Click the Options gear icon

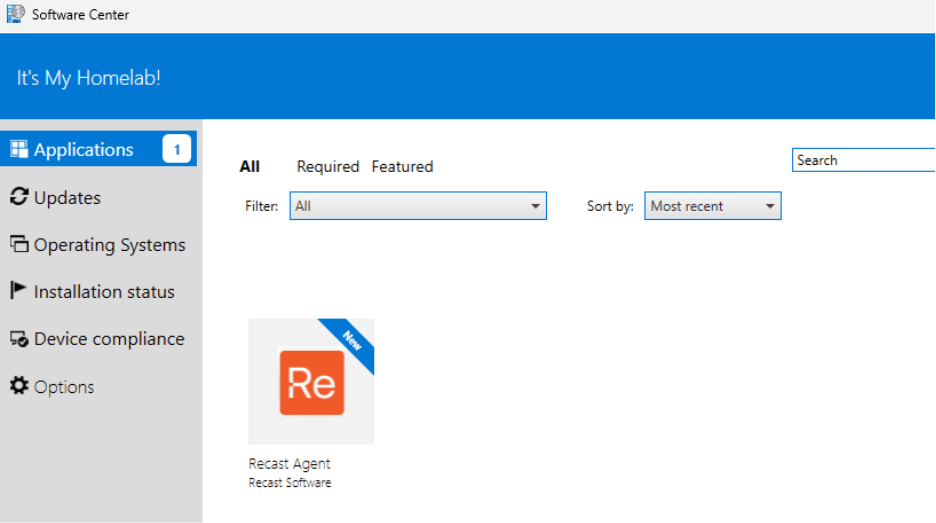pos(18,386)
